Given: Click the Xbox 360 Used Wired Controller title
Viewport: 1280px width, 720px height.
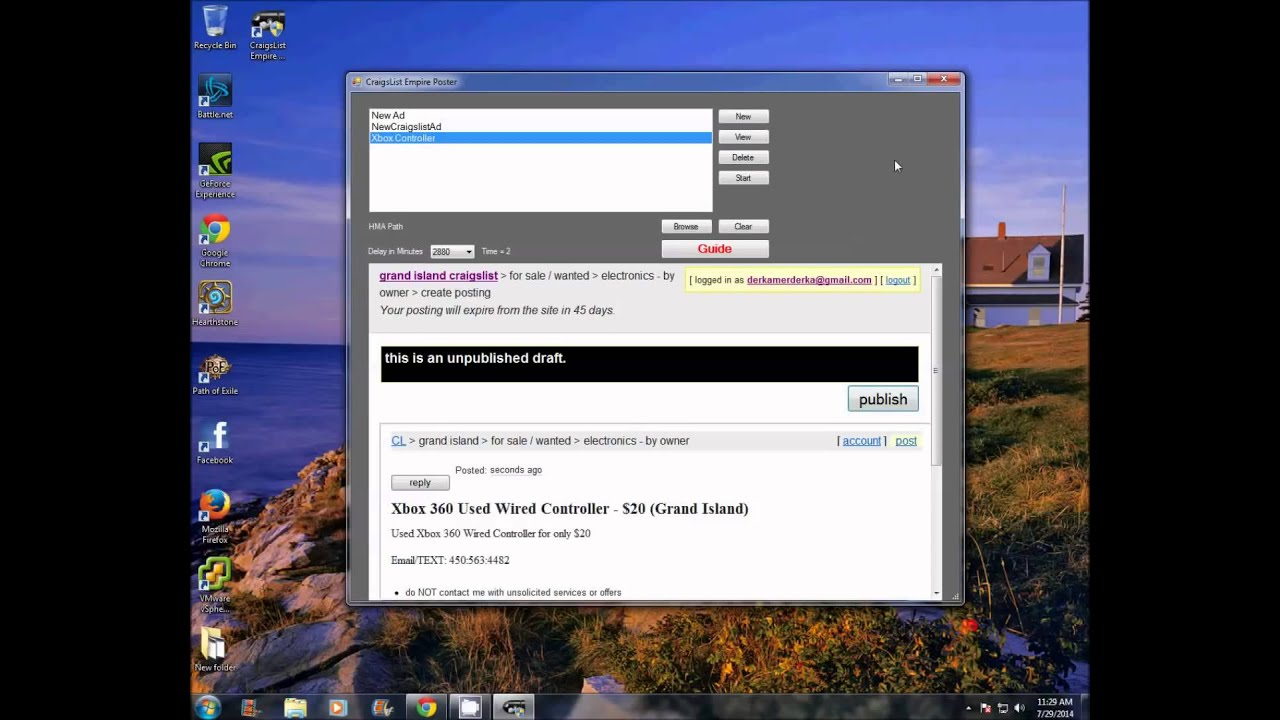Looking at the screenshot, I should click(x=570, y=509).
